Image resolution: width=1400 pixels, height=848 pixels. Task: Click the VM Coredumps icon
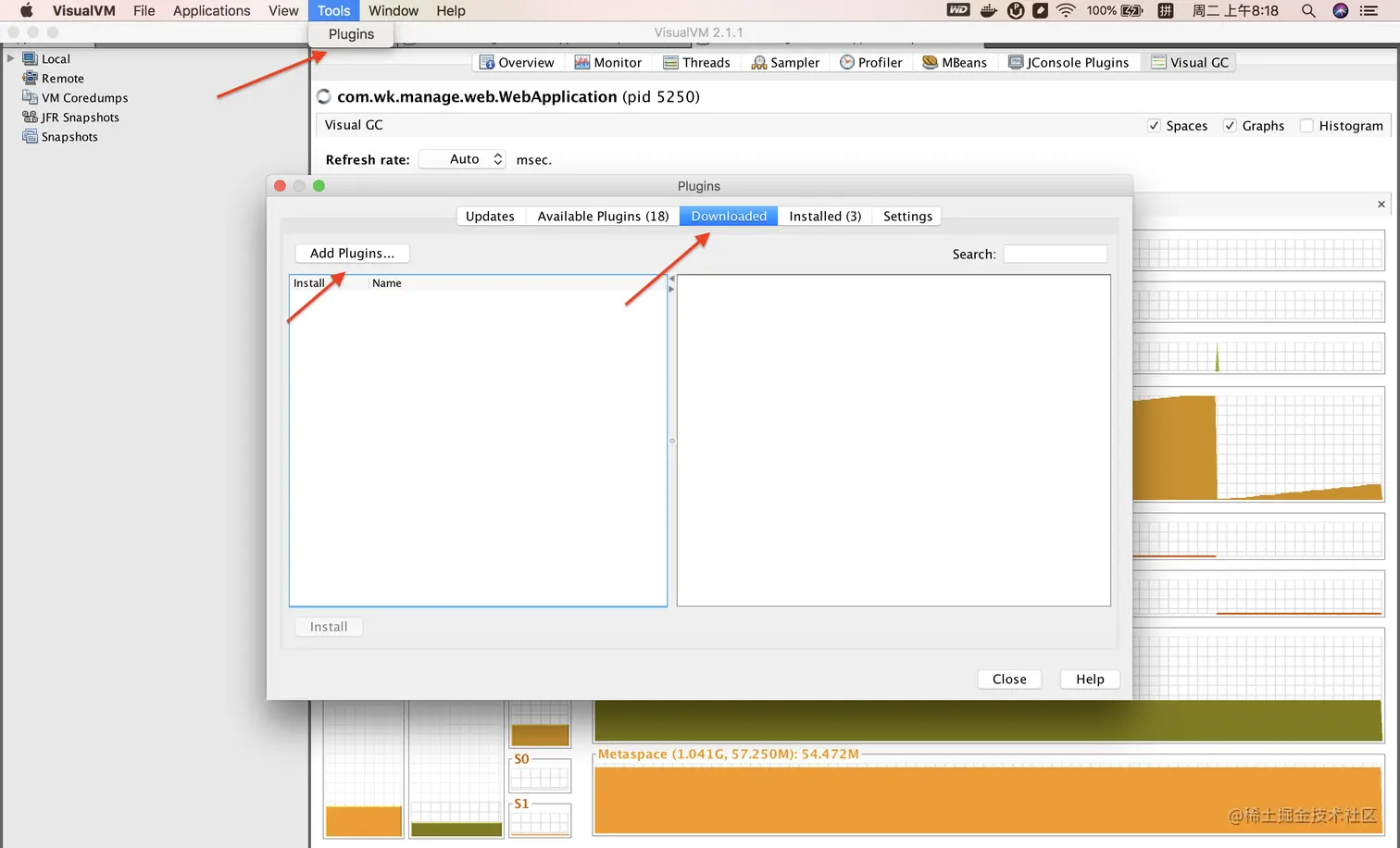tap(30, 97)
